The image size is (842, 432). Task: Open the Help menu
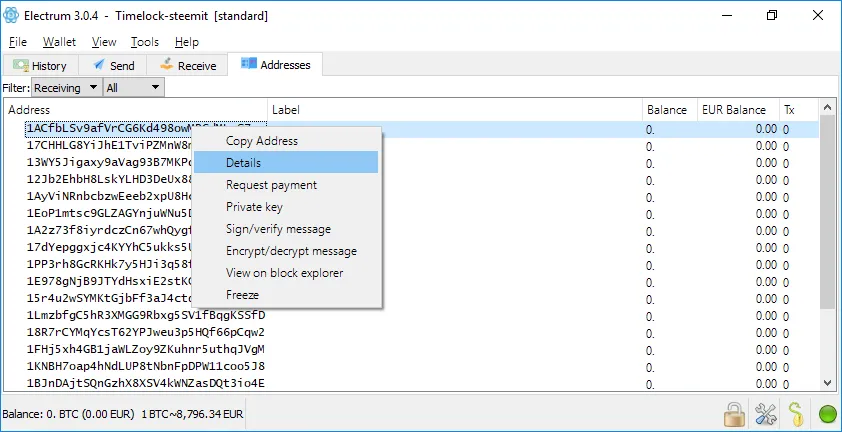[x=187, y=42]
